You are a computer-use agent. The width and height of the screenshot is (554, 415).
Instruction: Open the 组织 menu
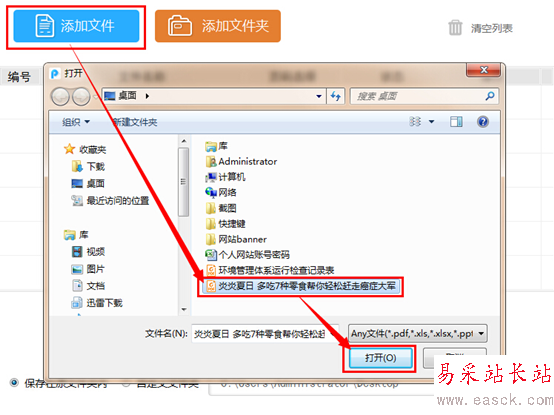click(x=76, y=122)
